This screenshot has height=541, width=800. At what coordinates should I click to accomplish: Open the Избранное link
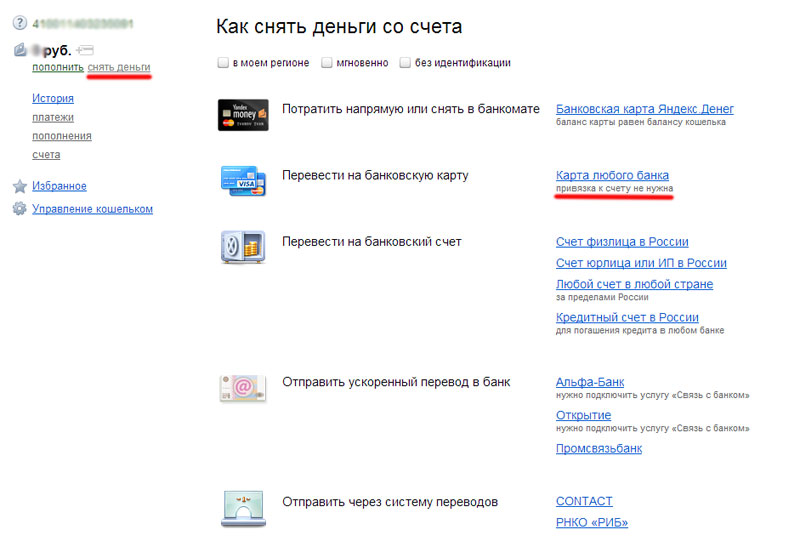click(59, 186)
